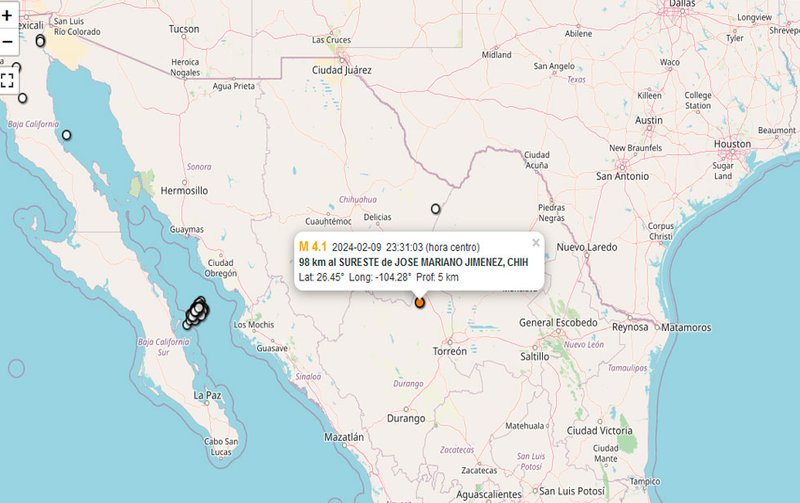
Task: Click the Houston city label
Action: click(x=732, y=144)
